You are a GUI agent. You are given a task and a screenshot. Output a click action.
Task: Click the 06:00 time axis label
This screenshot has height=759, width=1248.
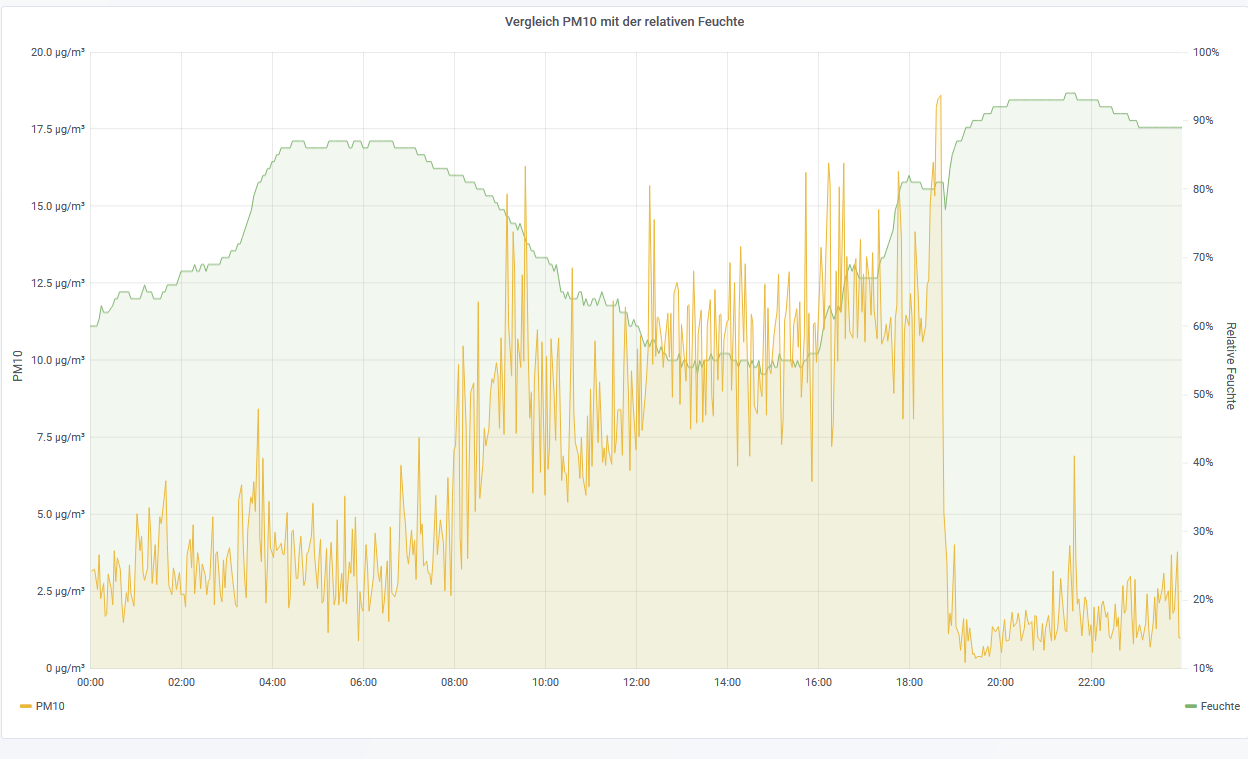click(x=363, y=682)
